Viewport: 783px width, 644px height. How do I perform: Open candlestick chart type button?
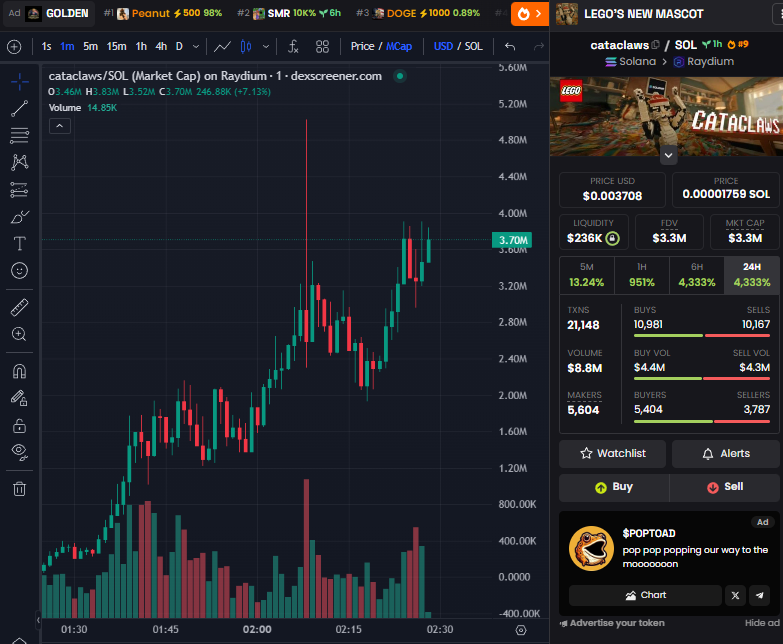tap(246, 46)
